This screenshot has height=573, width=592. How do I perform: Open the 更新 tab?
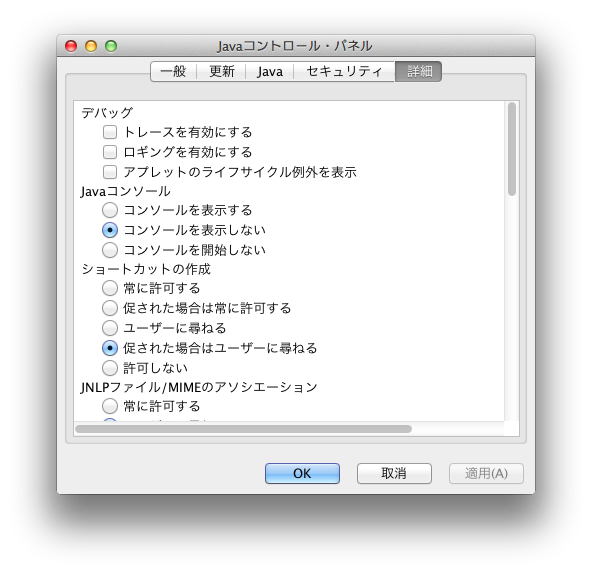pos(222,71)
